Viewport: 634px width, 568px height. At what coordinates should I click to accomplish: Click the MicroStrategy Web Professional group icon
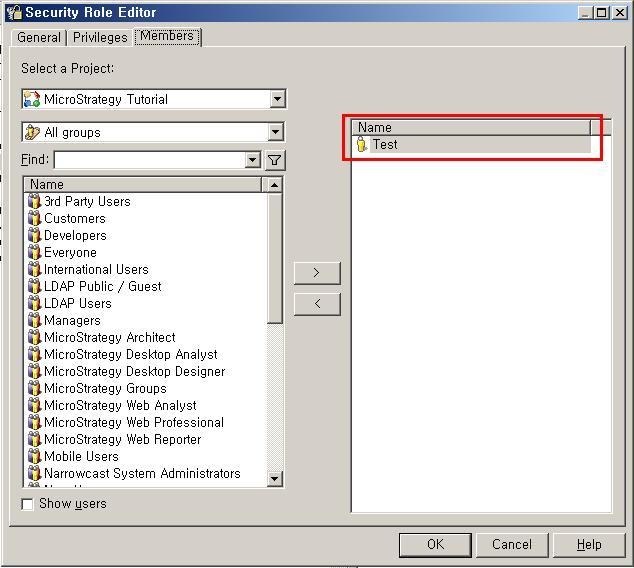[x=34, y=422]
